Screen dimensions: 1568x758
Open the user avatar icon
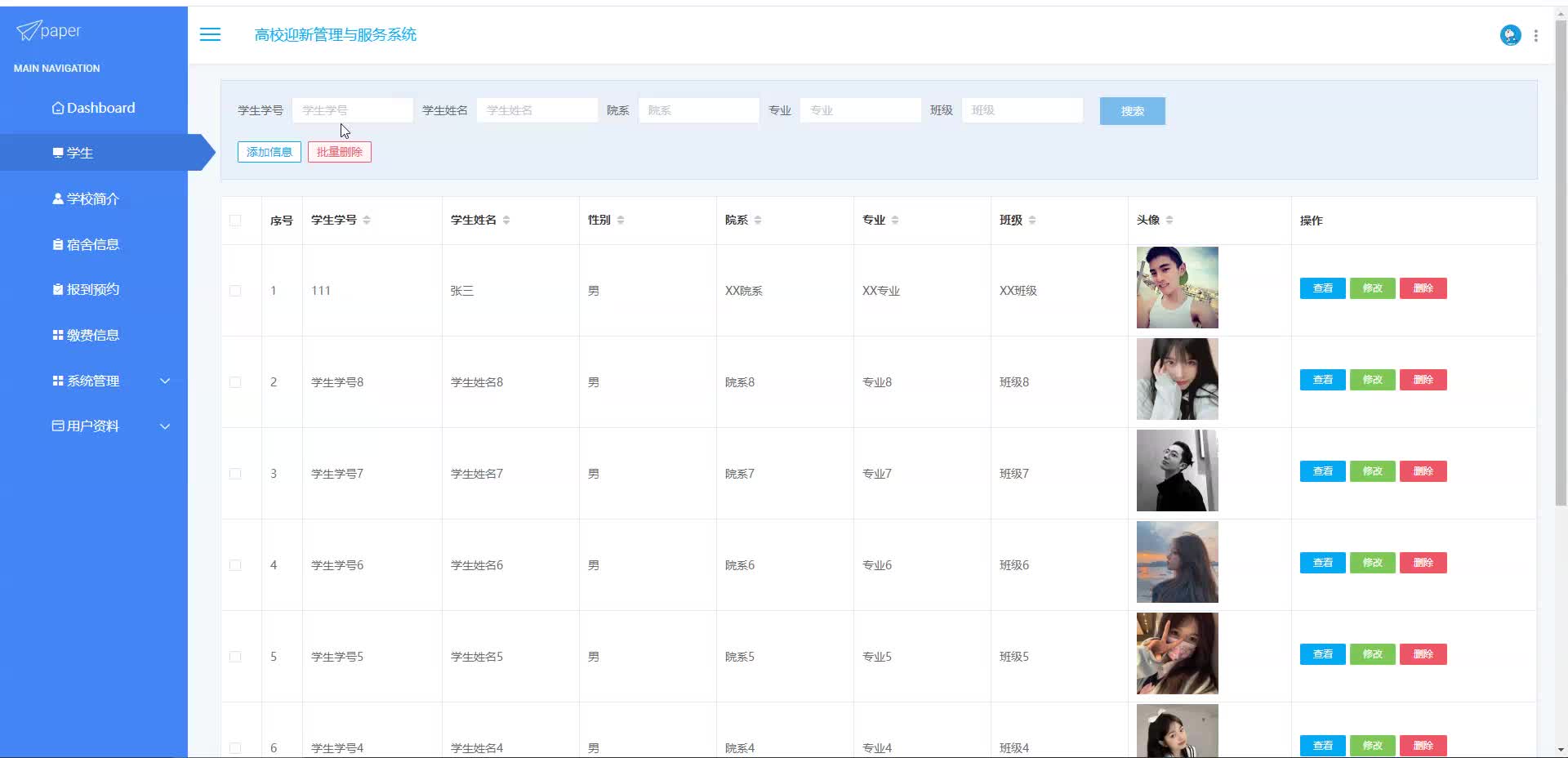coord(1510,35)
